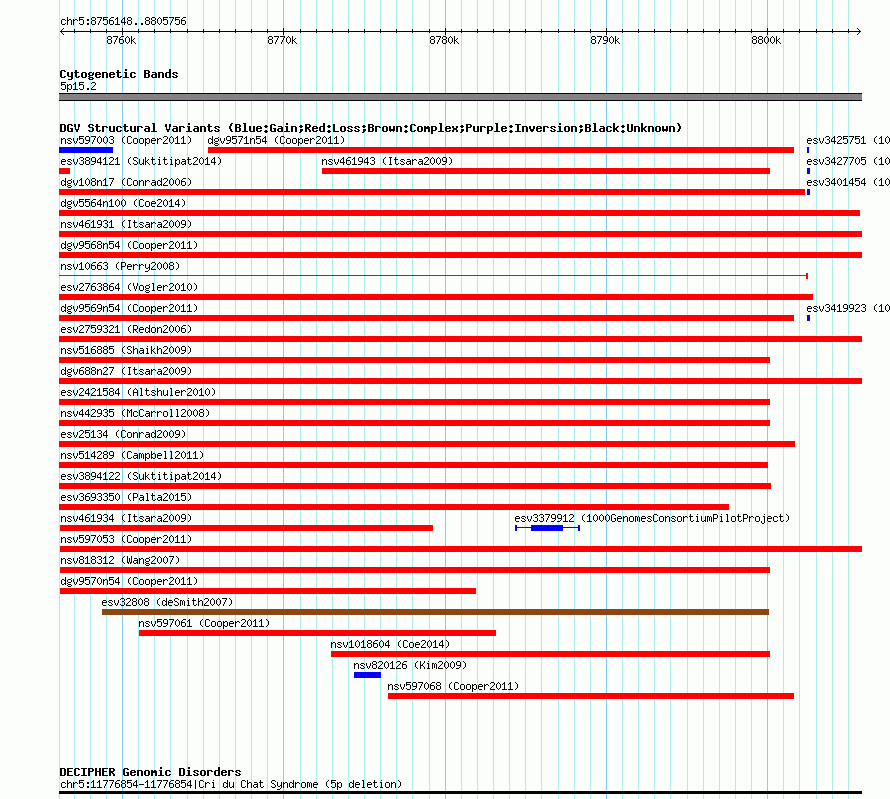This screenshot has width=890, height=799.
Task: Open nsv10663 (Perry2008) variant
Action: click(120, 266)
